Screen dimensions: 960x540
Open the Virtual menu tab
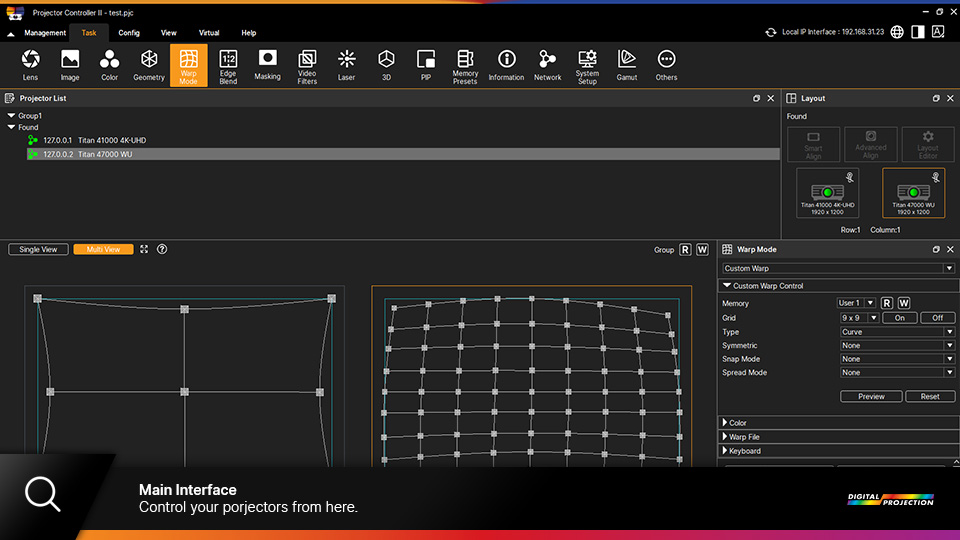pos(209,33)
